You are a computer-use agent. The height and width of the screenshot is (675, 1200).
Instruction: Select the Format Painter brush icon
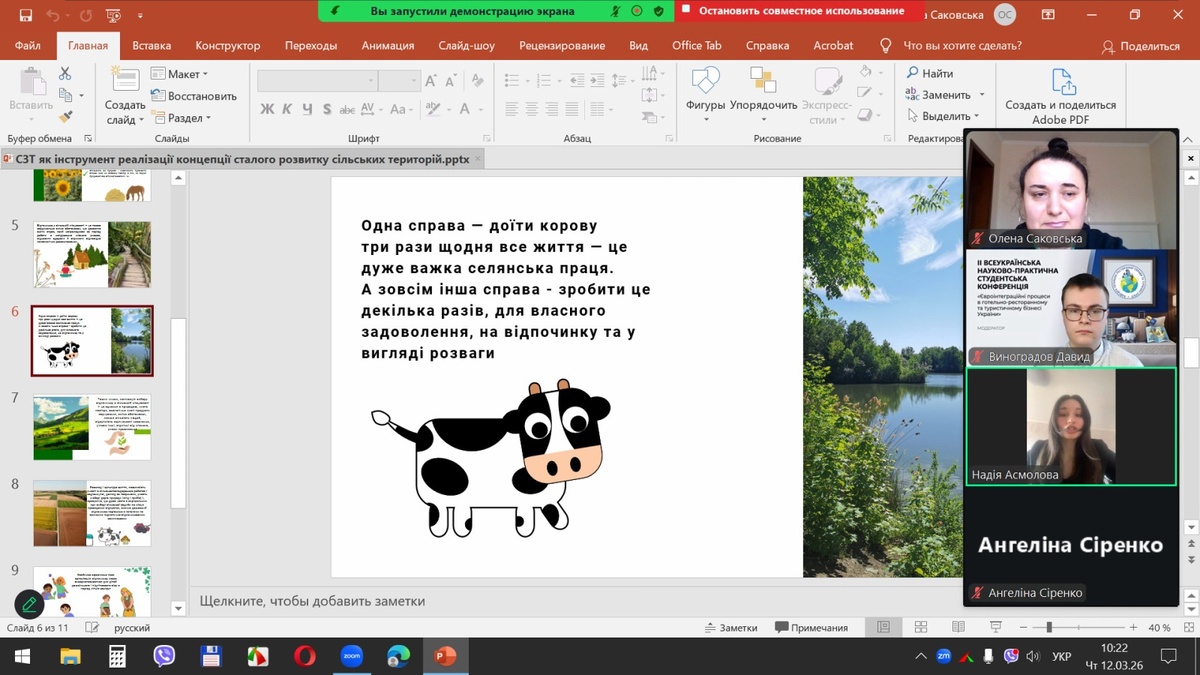(x=65, y=117)
